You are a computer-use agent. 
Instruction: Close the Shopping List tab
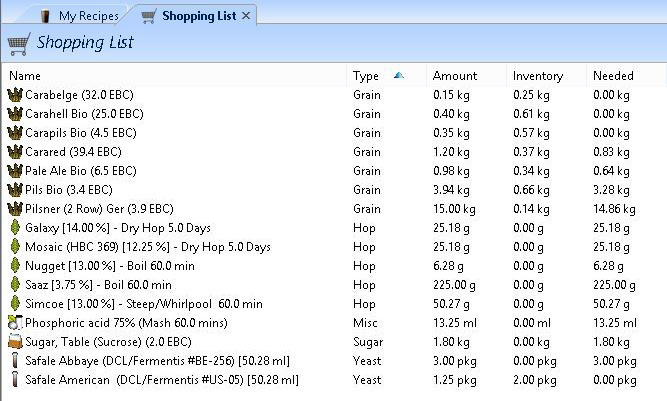247,16
